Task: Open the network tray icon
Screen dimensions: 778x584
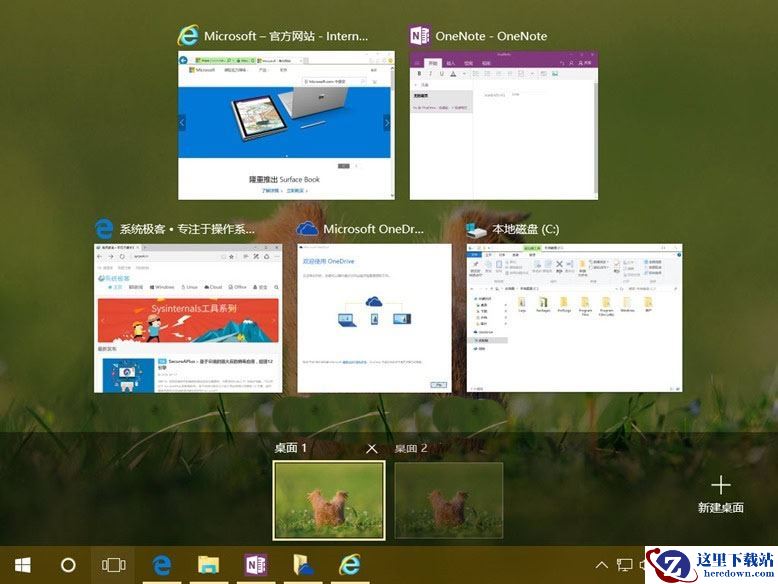Action: click(x=625, y=565)
